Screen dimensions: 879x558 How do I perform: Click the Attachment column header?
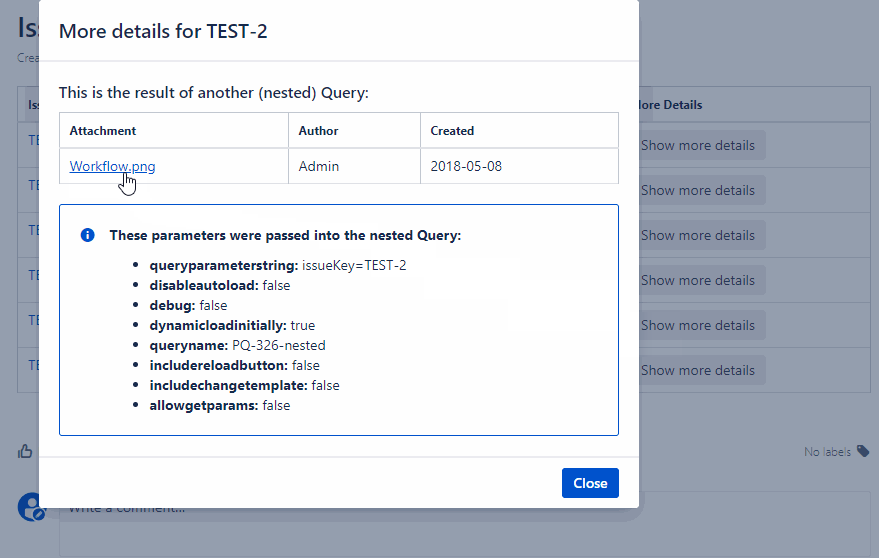click(103, 131)
